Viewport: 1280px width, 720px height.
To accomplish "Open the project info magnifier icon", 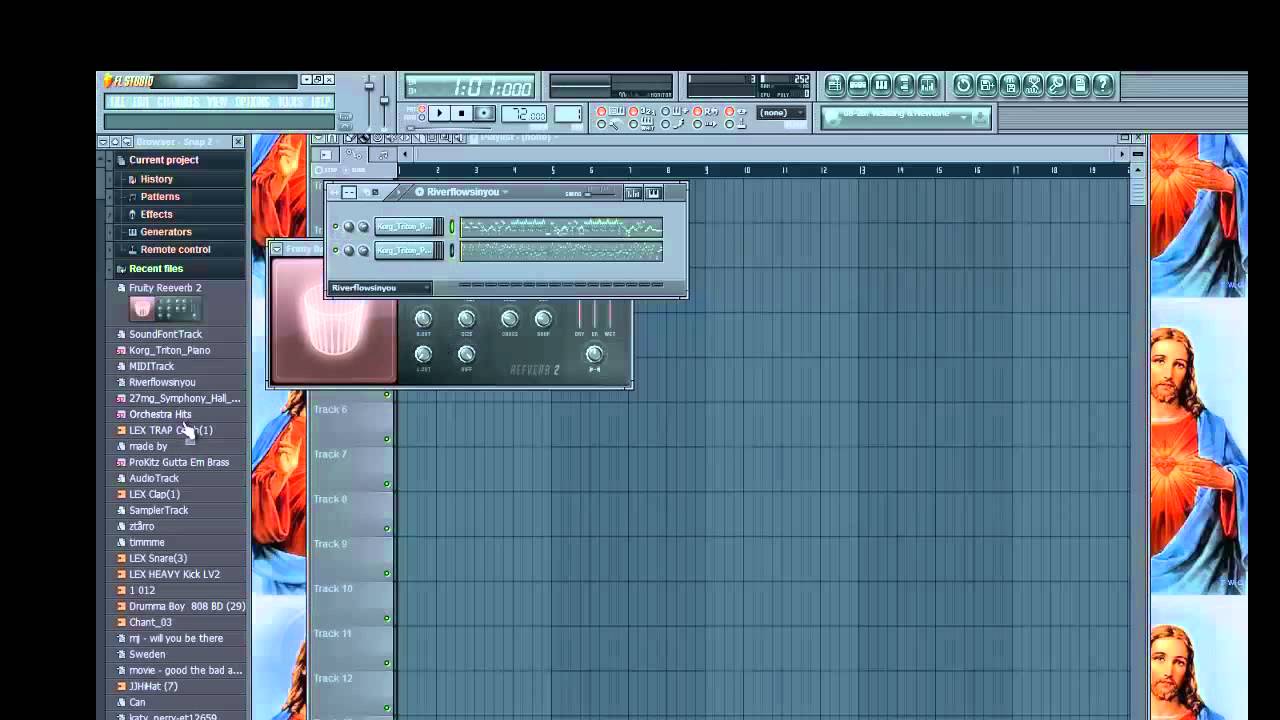I will tap(1056, 86).
